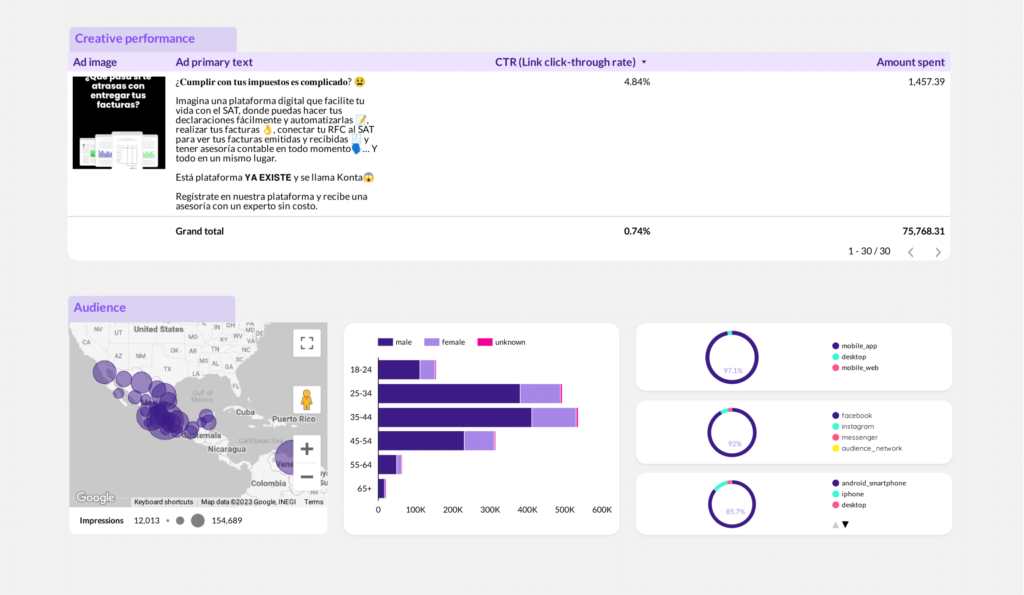Sort table by Amount spent column

coord(910,62)
